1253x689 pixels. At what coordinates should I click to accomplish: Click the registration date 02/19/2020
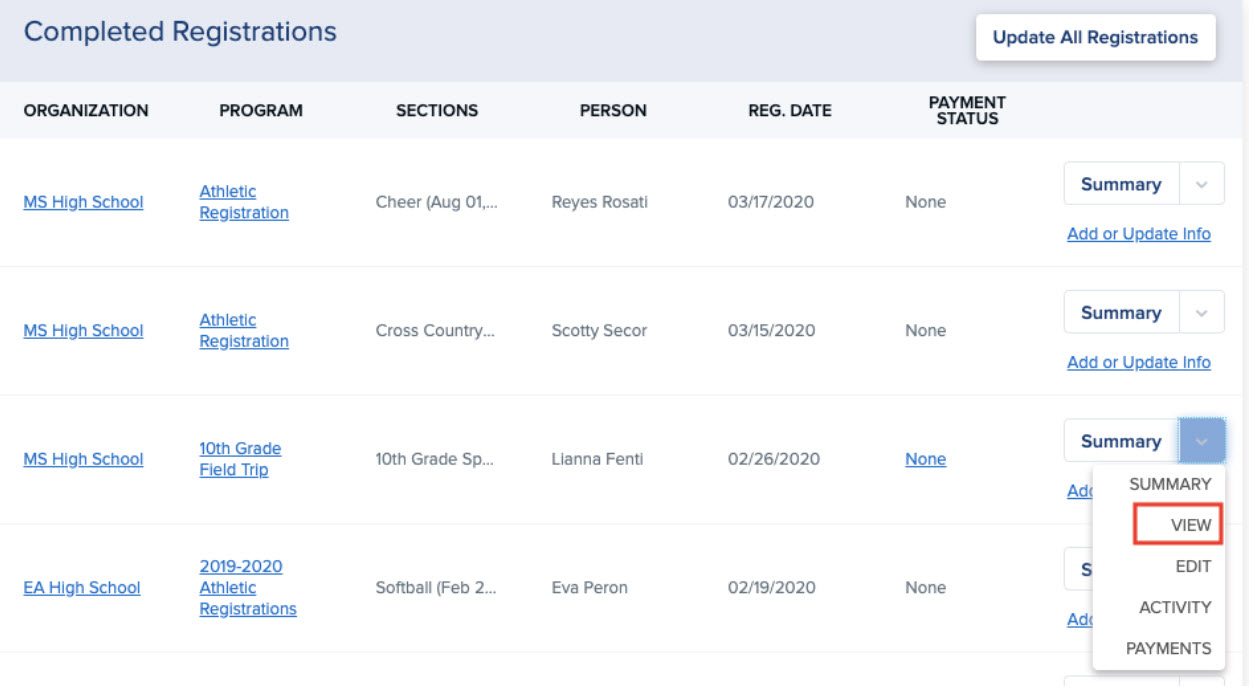coord(771,588)
